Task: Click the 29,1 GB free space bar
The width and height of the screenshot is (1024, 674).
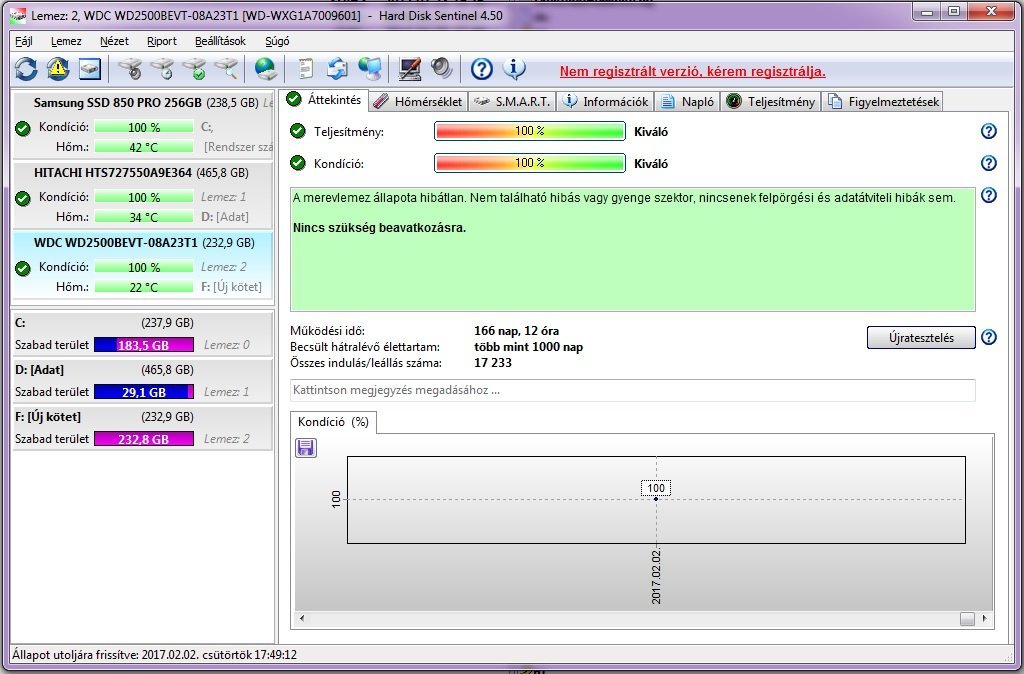Action: 144,392
